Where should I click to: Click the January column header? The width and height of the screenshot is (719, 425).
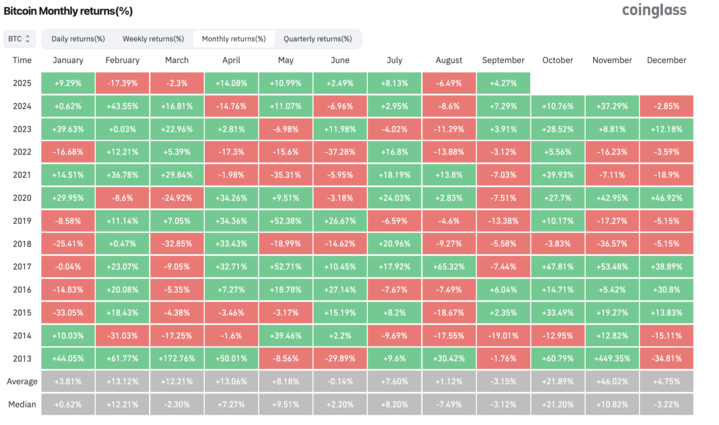click(x=68, y=60)
